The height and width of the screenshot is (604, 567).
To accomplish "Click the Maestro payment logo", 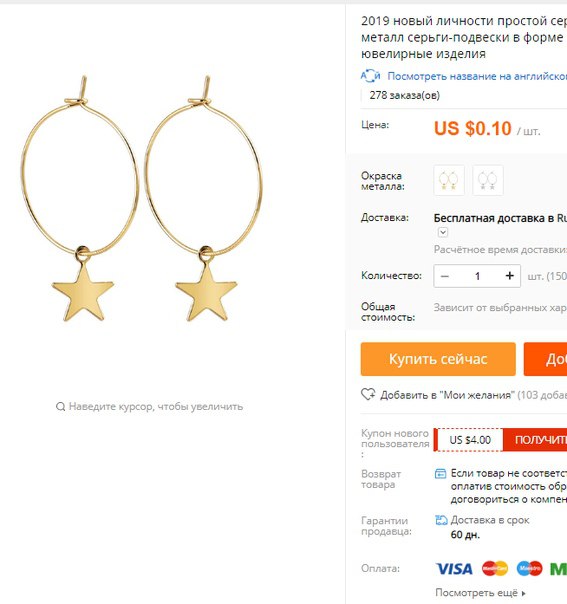I will coord(529,569).
